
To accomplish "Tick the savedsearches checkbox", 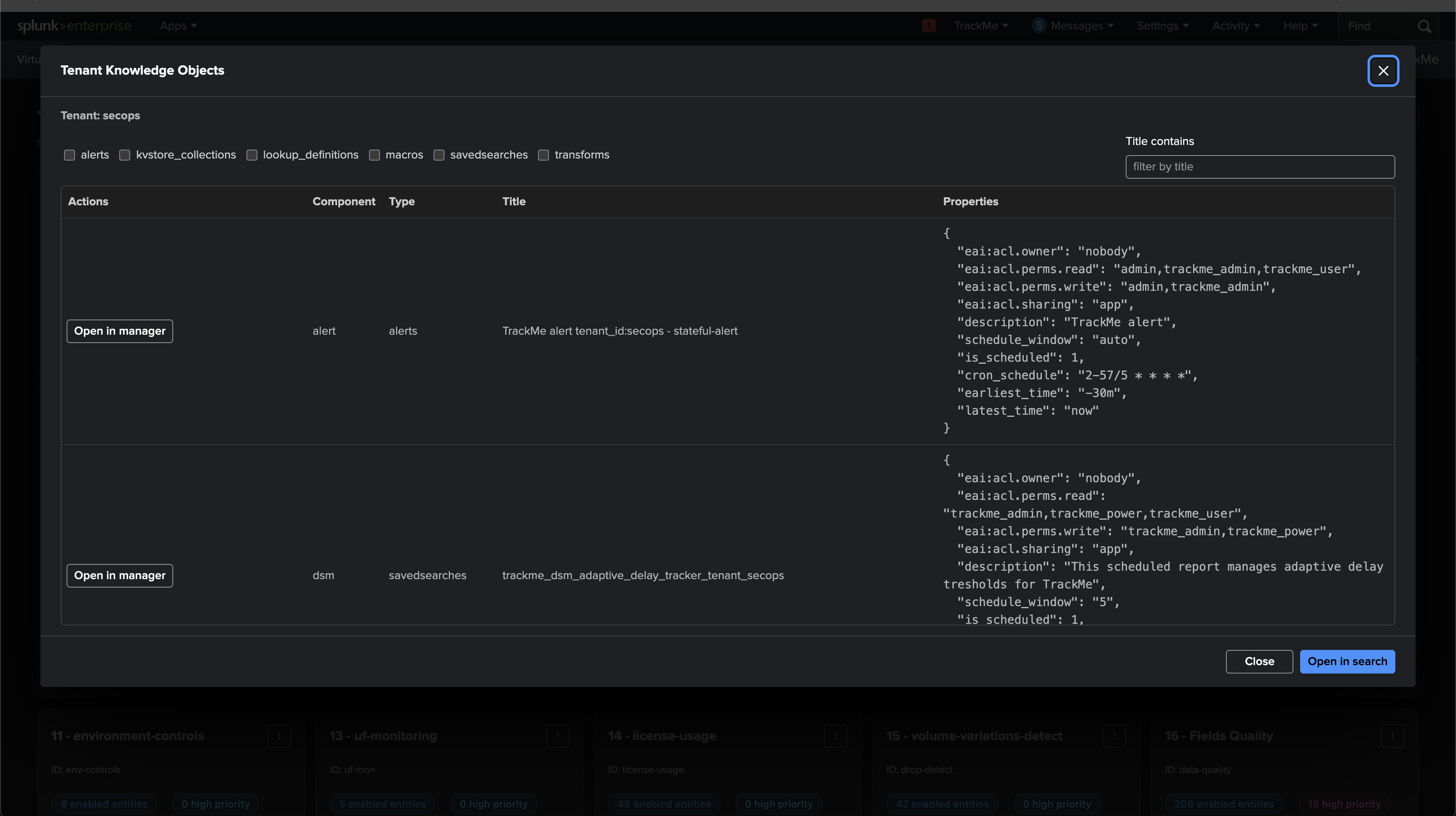I will coord(439,155).
